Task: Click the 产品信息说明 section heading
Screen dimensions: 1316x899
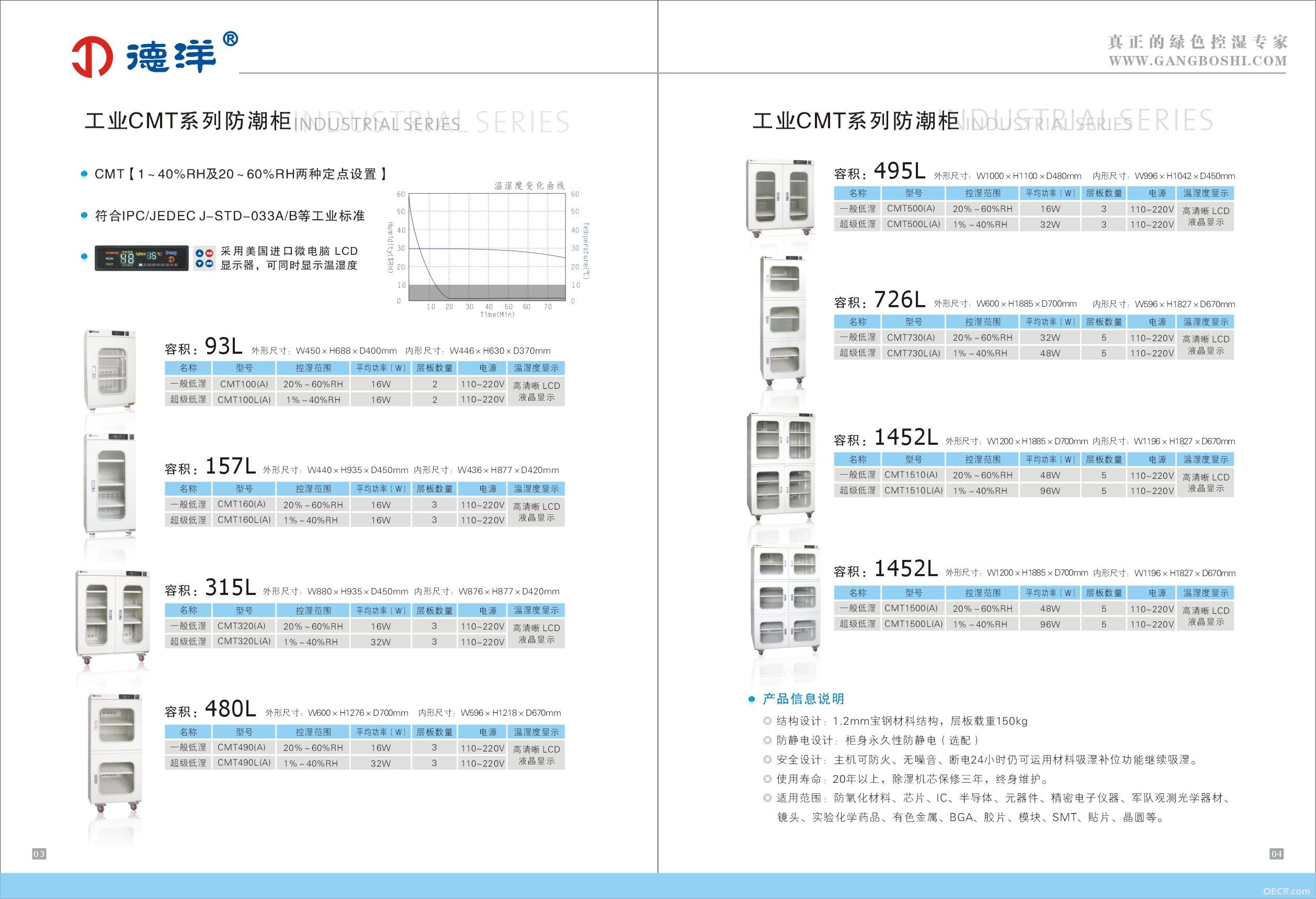Action: [x=803, y=699]
